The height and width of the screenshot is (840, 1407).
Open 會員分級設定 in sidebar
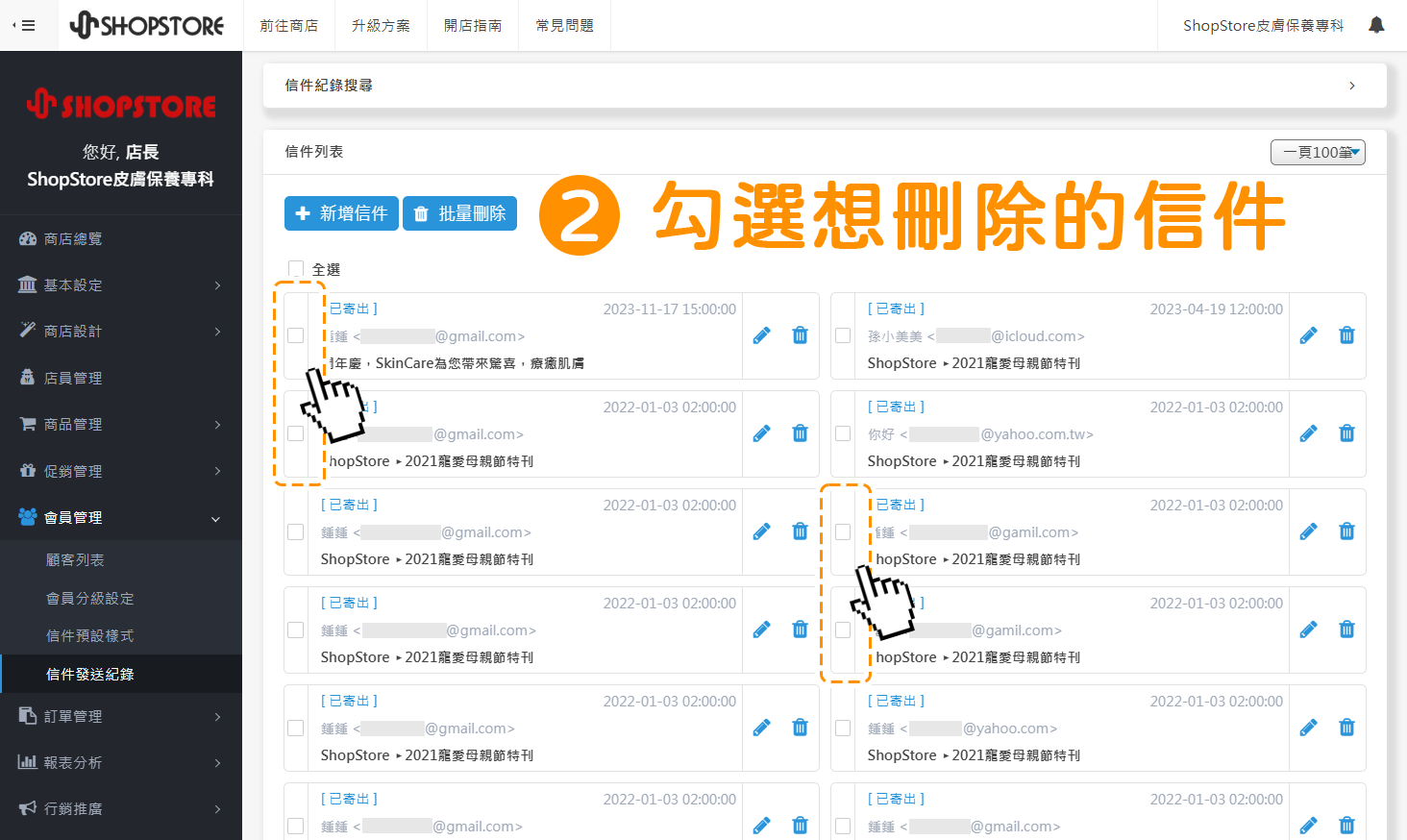90,598
